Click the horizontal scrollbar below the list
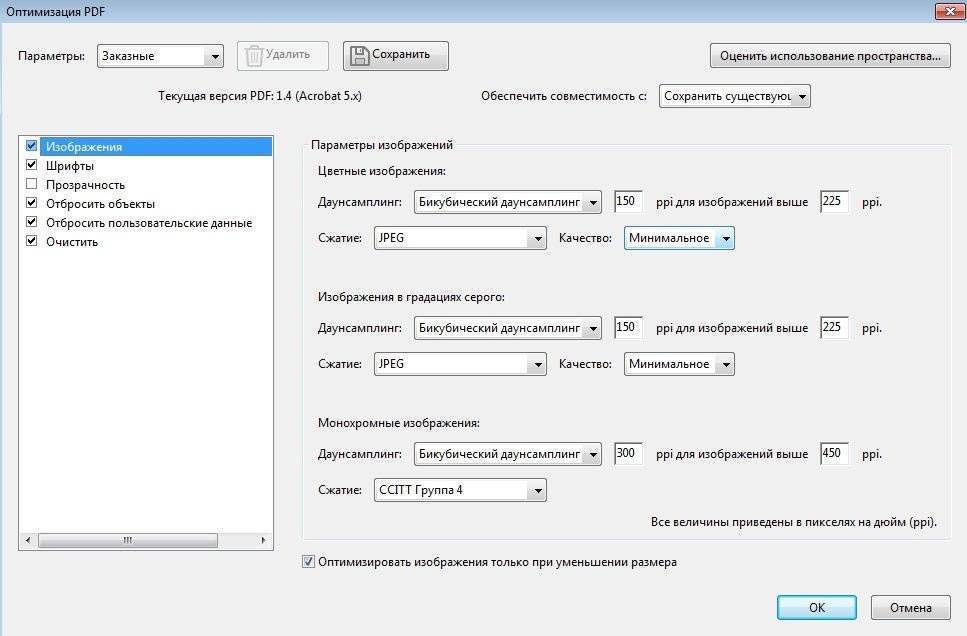The image size is (967, 636). tap(128, 540)
